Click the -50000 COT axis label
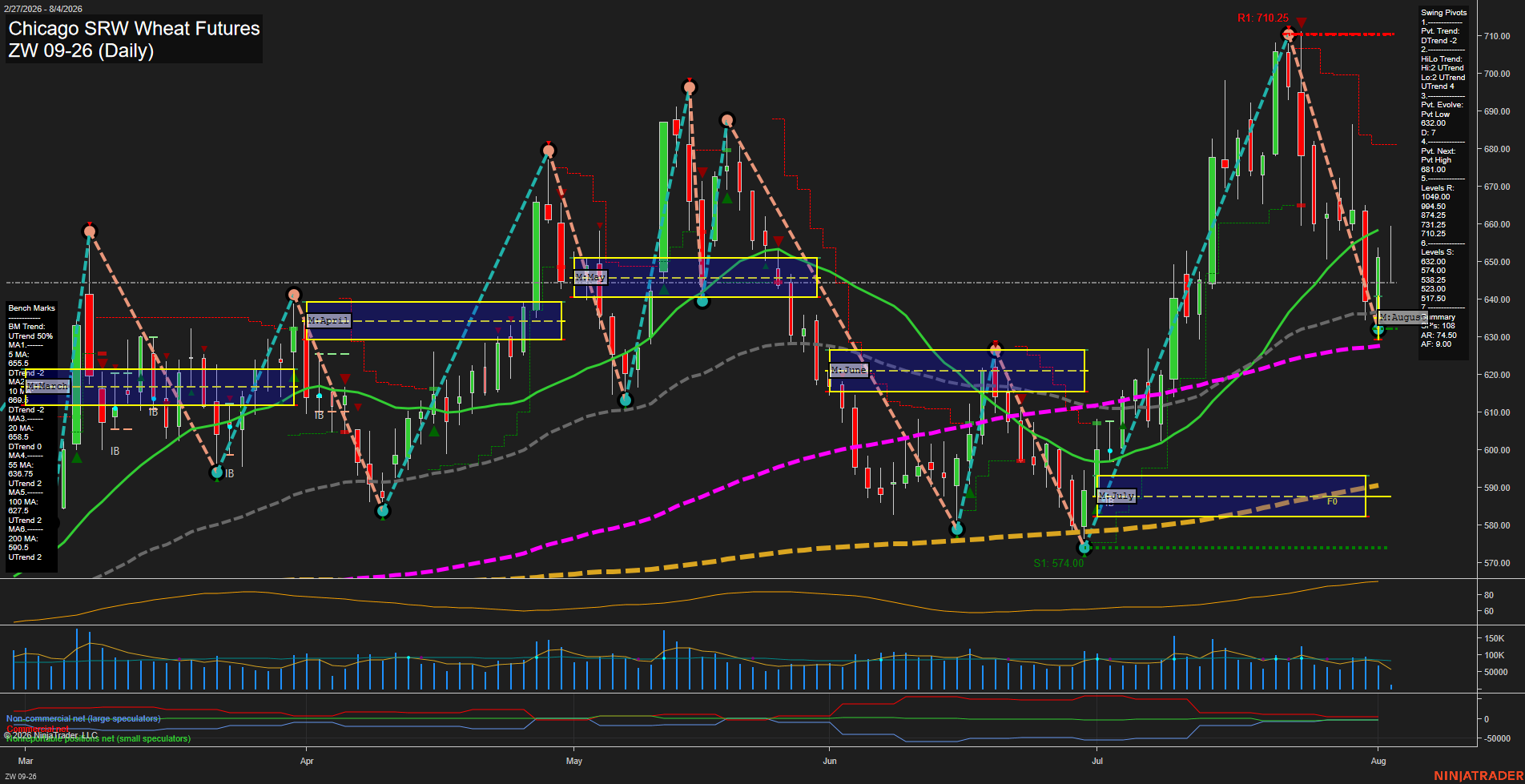Viewport: 1525px width, 784px height. pyautogui.click(x=1498, y=738)
